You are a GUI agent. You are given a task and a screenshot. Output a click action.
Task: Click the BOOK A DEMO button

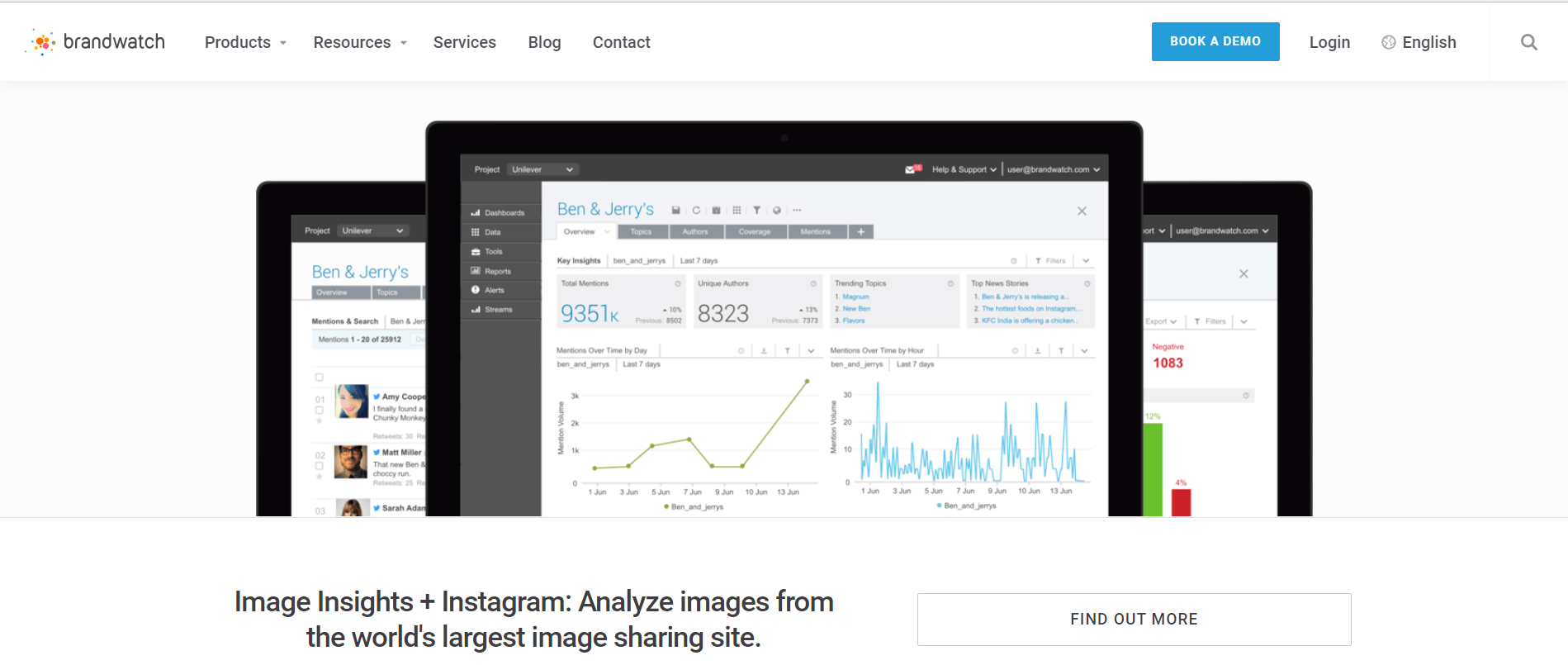click(1215, 41)
